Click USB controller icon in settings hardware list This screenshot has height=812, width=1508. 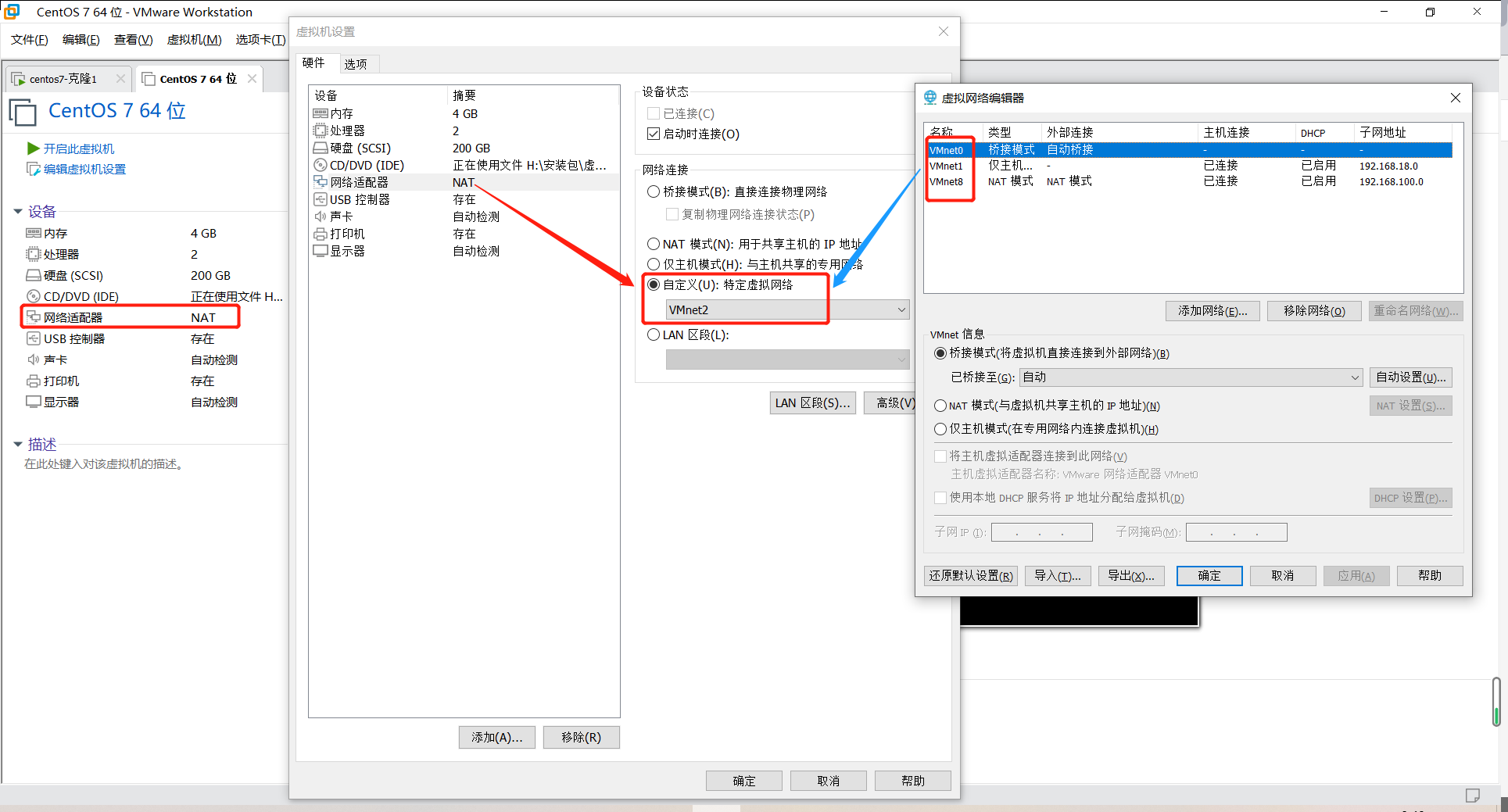coord(321,199)
